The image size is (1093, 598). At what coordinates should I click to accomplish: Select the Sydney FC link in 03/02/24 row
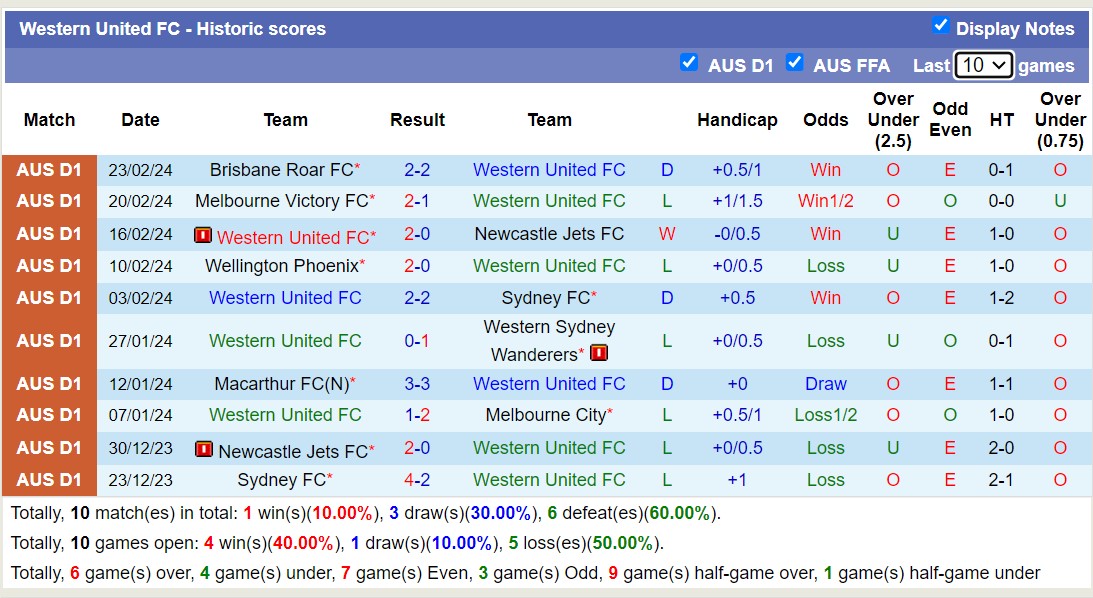(x=545, y=297)
